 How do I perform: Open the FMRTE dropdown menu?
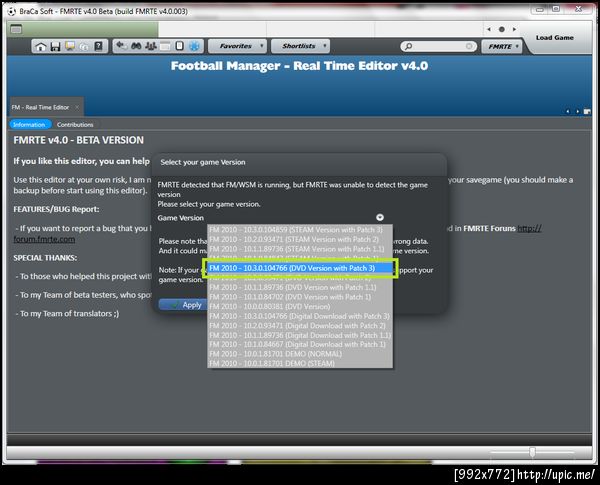pyautogui.click(x=502, y=47)
